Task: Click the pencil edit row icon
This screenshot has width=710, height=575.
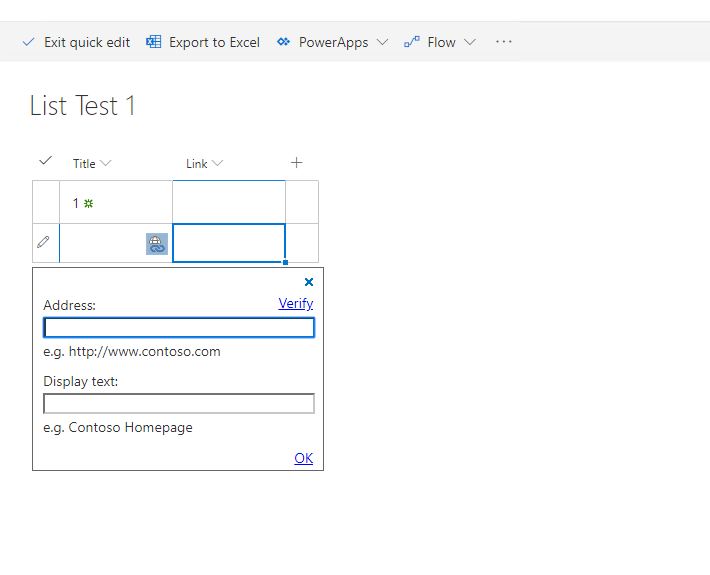Action: pos(43,242)
